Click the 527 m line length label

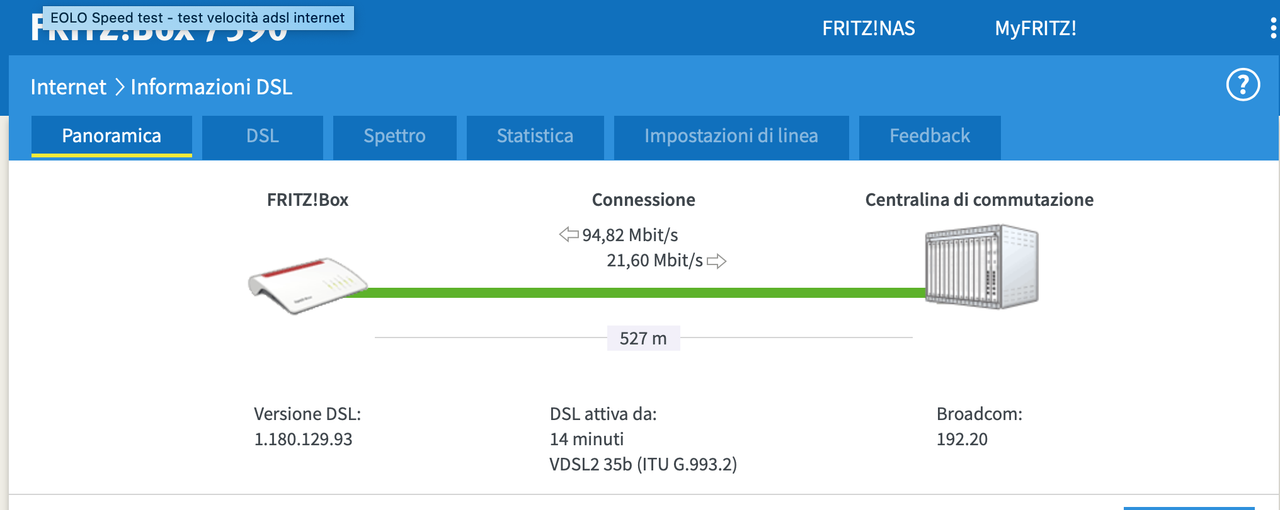tap(643, 338)
